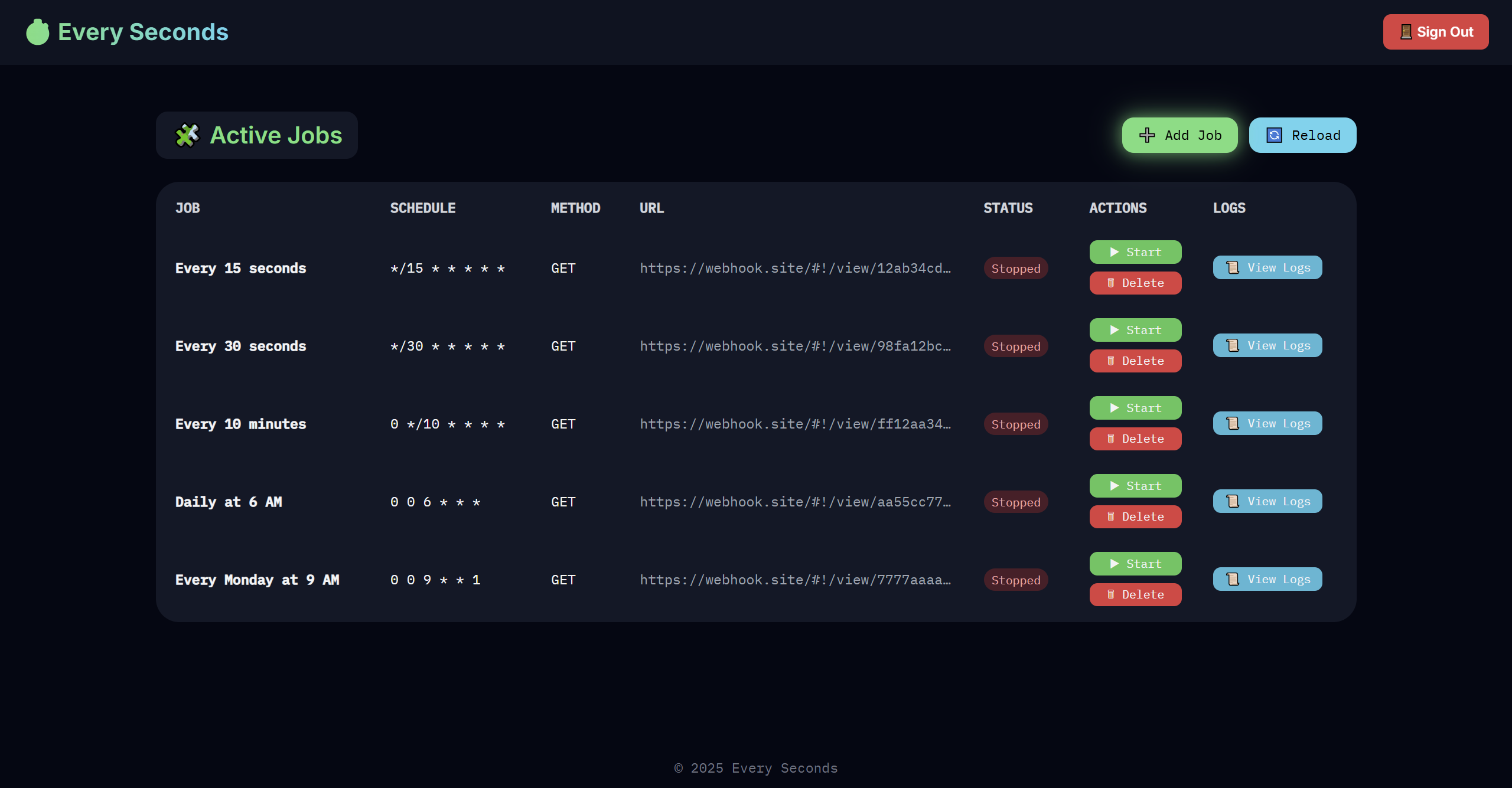The image size is (1512, 788).
Task: Click the door icon on Sign Out button
Action: pos(1405,32)
